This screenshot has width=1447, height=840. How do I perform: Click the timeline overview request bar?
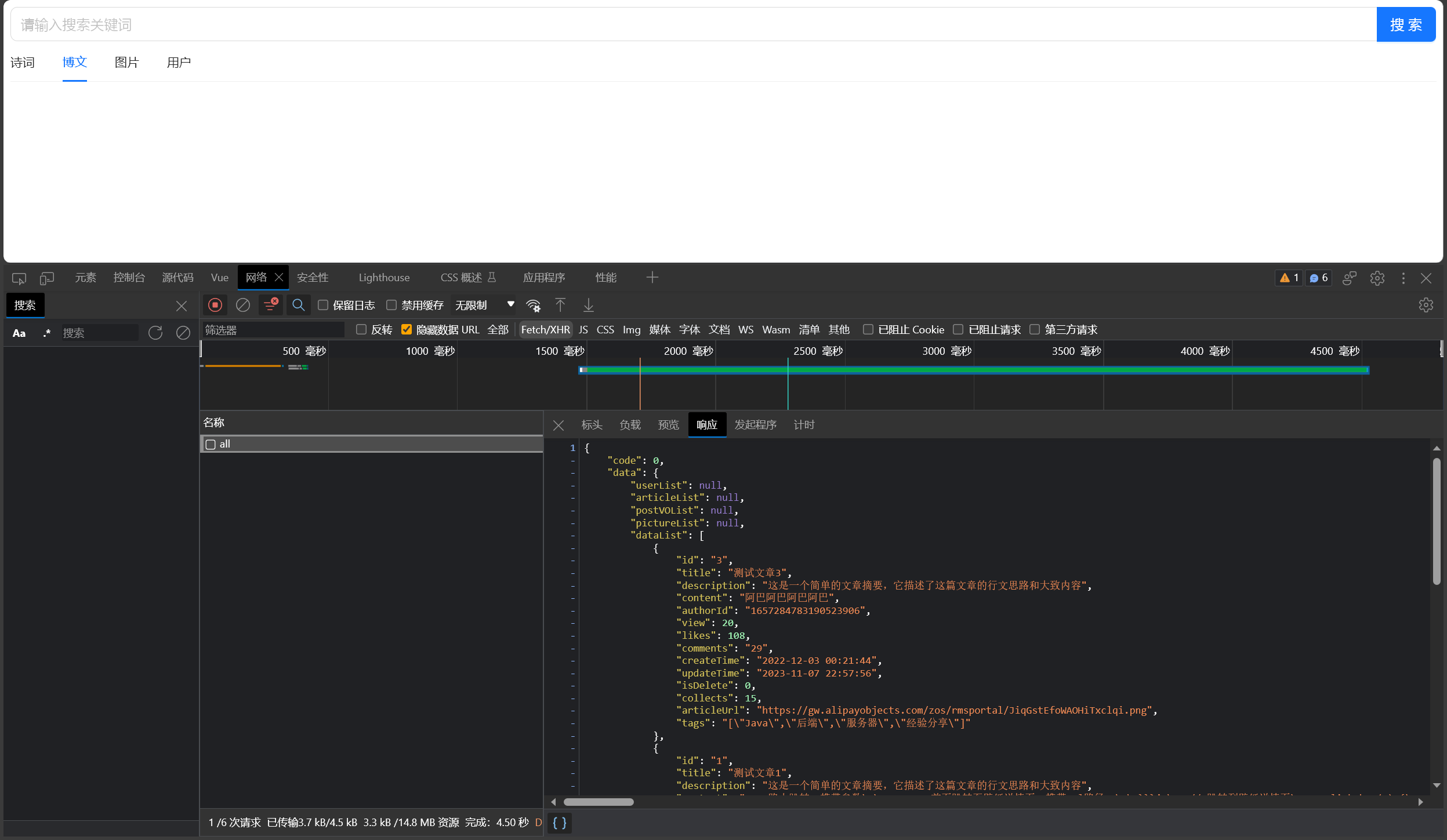click(974, 370)
